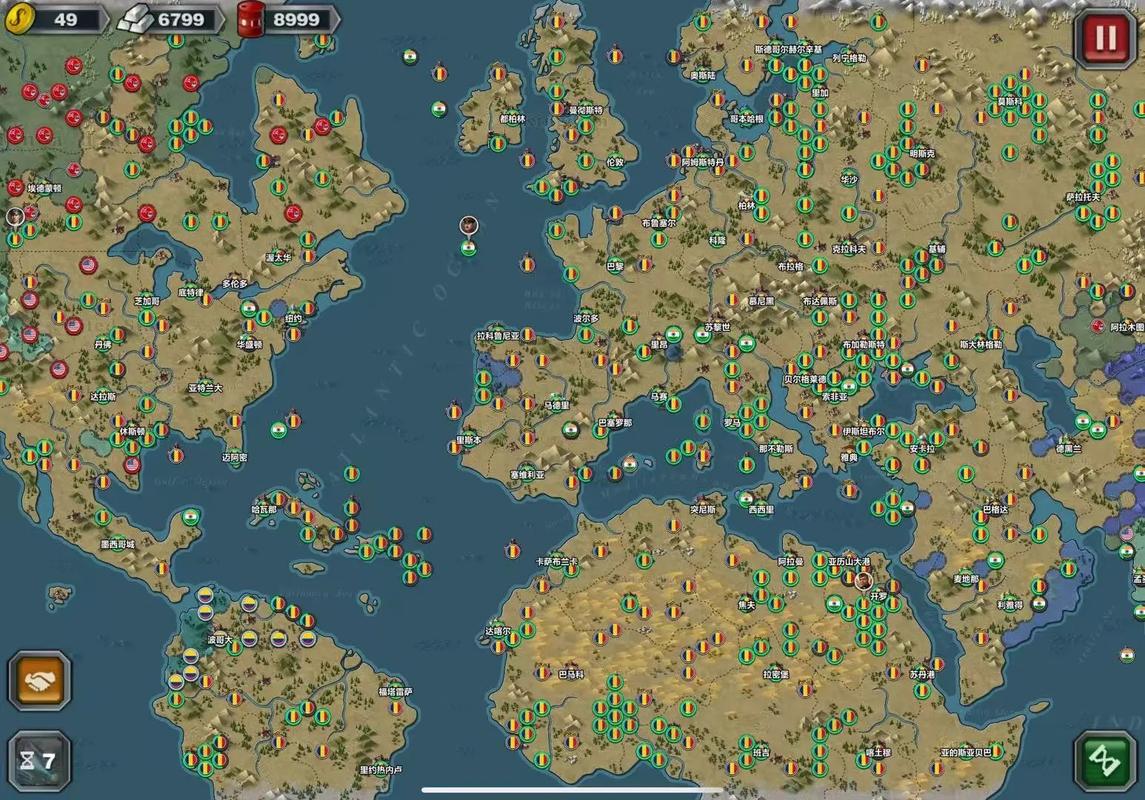Select the city 伊斯坦布尔
The width and height of the screenshot is (1145, 800).
(863, 431)
